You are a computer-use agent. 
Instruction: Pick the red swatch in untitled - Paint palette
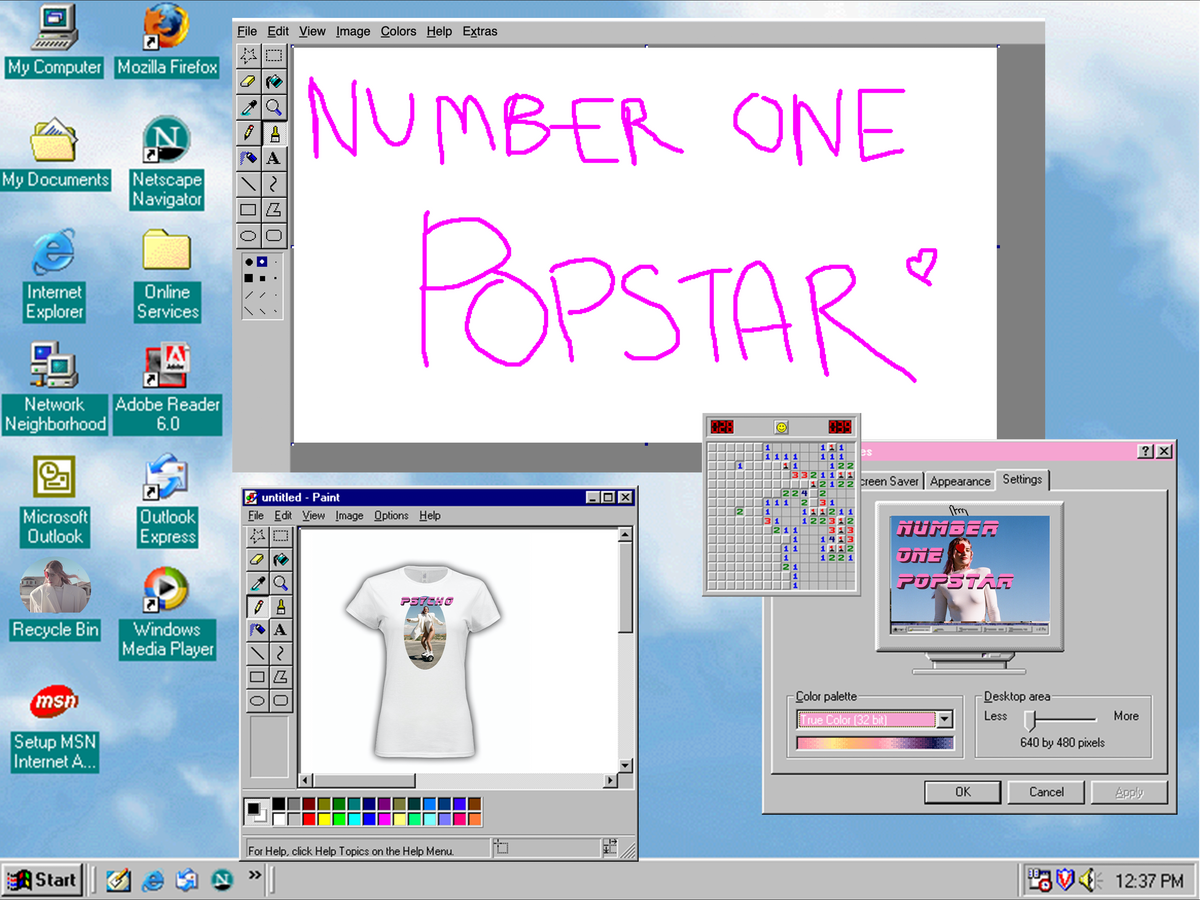[x=309, y=819]
